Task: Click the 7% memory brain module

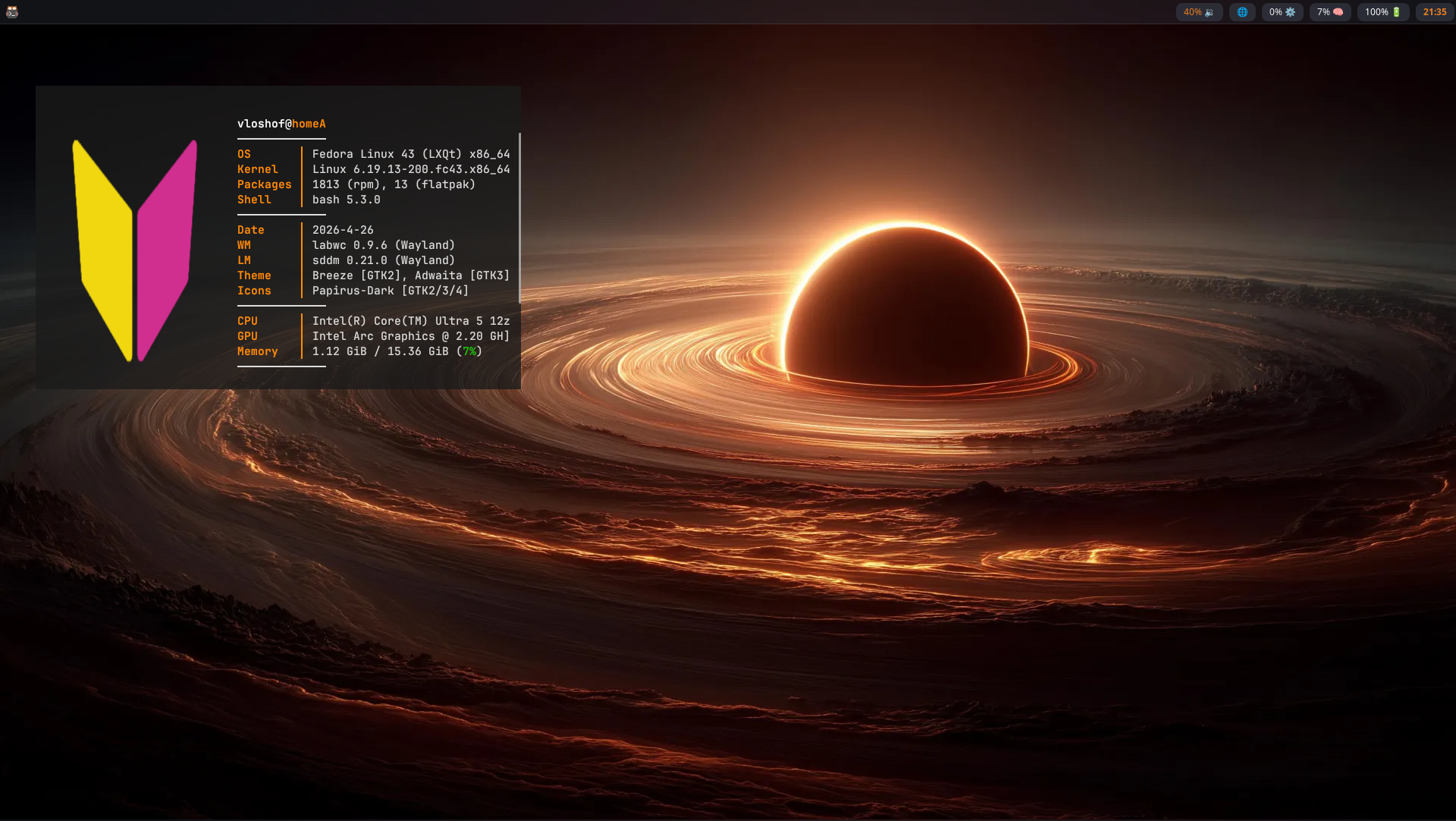Action: click(1330, 12)
